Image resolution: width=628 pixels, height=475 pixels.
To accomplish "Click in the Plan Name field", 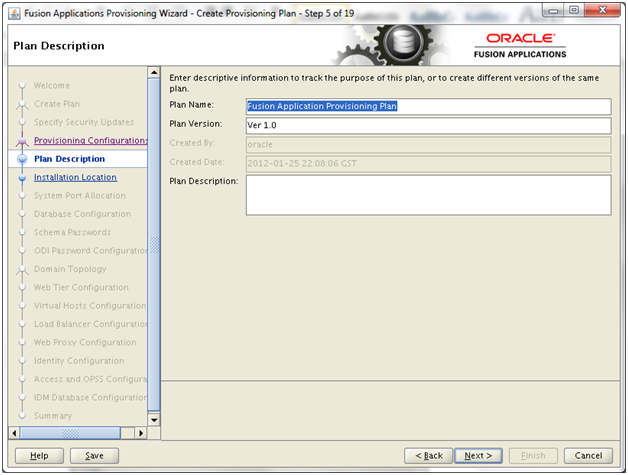I will click(x=429, y=106).
